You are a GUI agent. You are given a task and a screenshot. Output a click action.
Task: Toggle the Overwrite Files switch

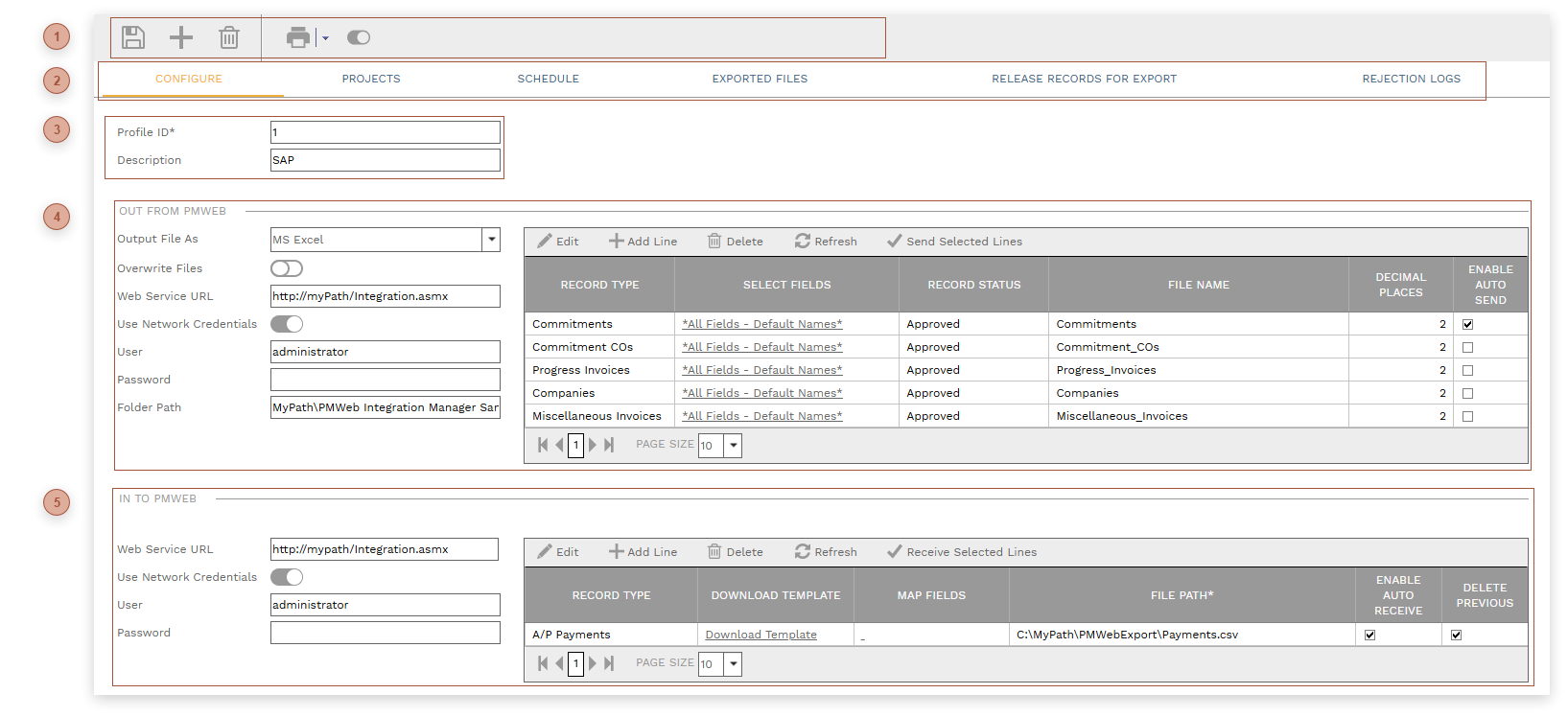pyautogui.click(x=287, y=268)
